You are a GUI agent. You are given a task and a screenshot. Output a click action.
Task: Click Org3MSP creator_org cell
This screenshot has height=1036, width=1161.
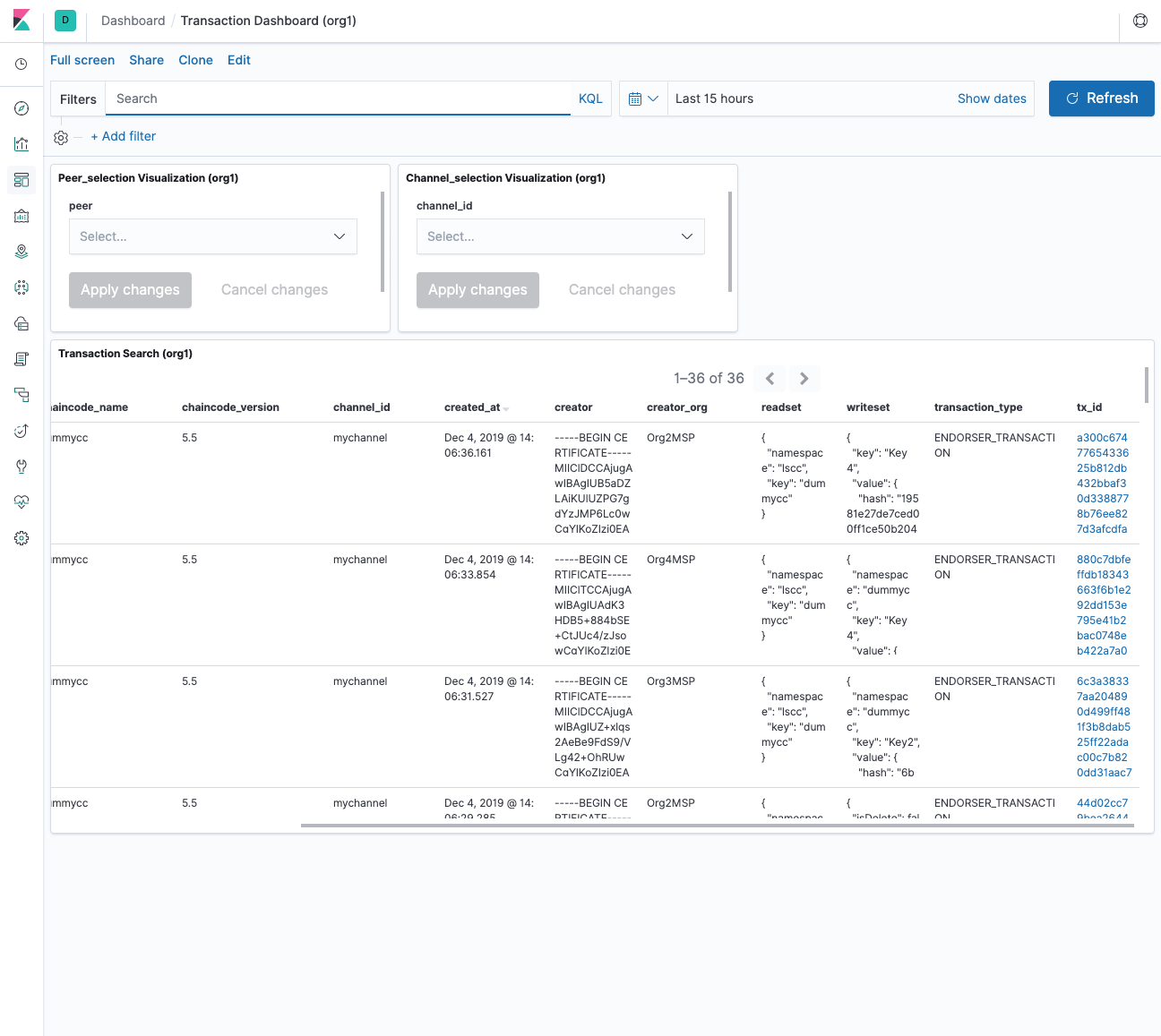(671, 681)
